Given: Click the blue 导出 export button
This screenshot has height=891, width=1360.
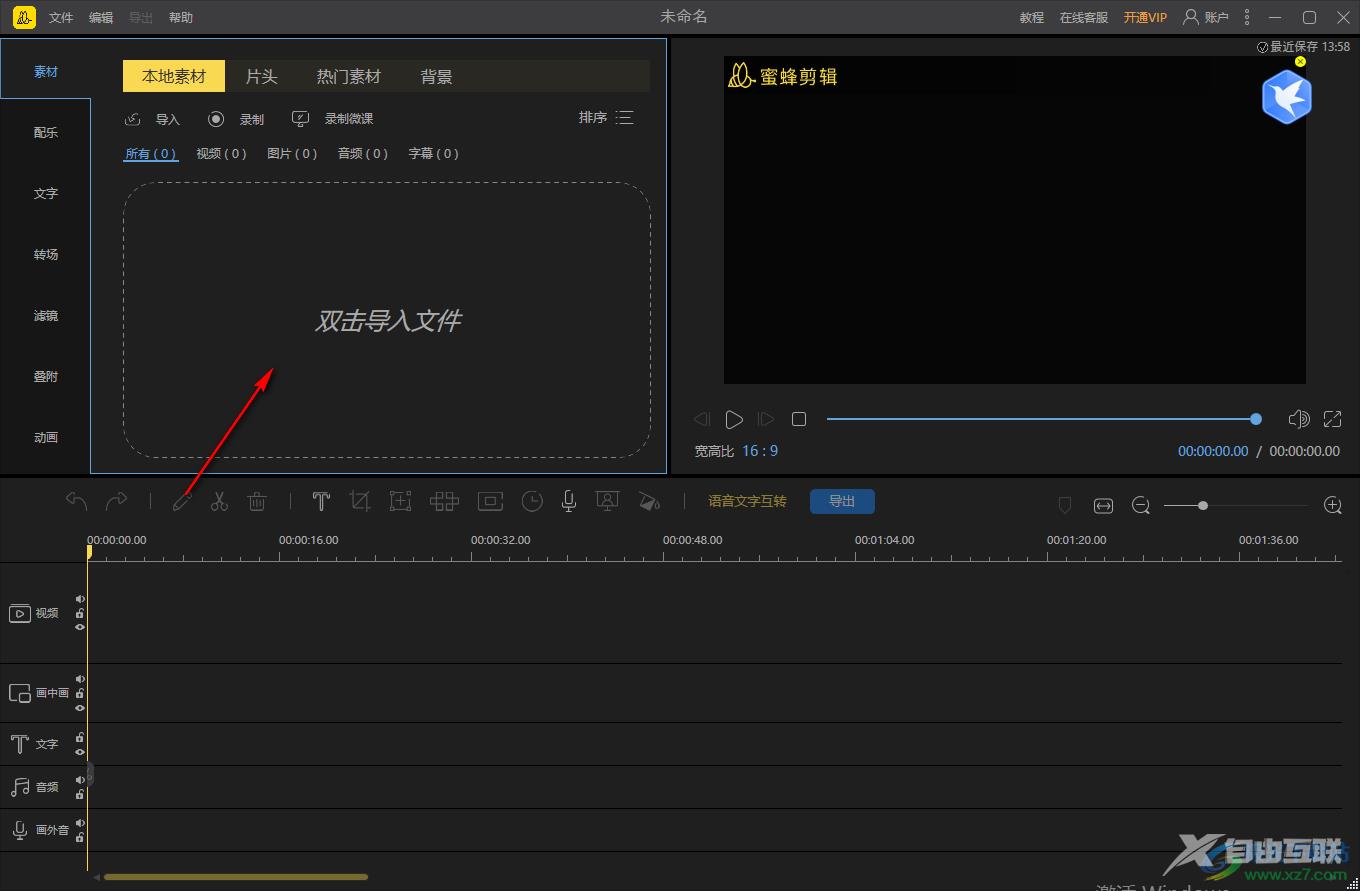Looking at the screenshot, I should pyautogui.click(x=842, y=501).
